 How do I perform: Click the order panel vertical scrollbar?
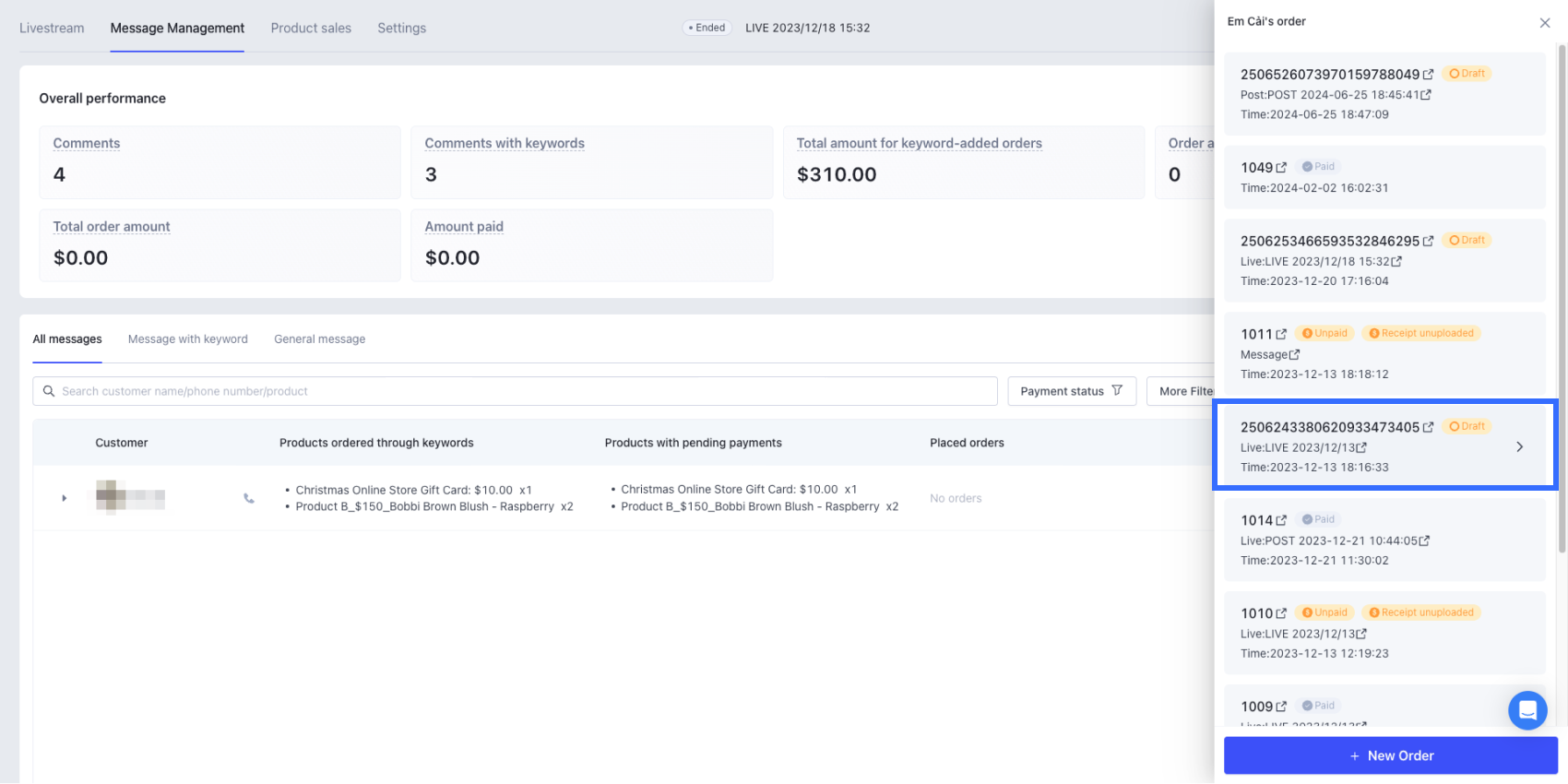[1562, 295]
